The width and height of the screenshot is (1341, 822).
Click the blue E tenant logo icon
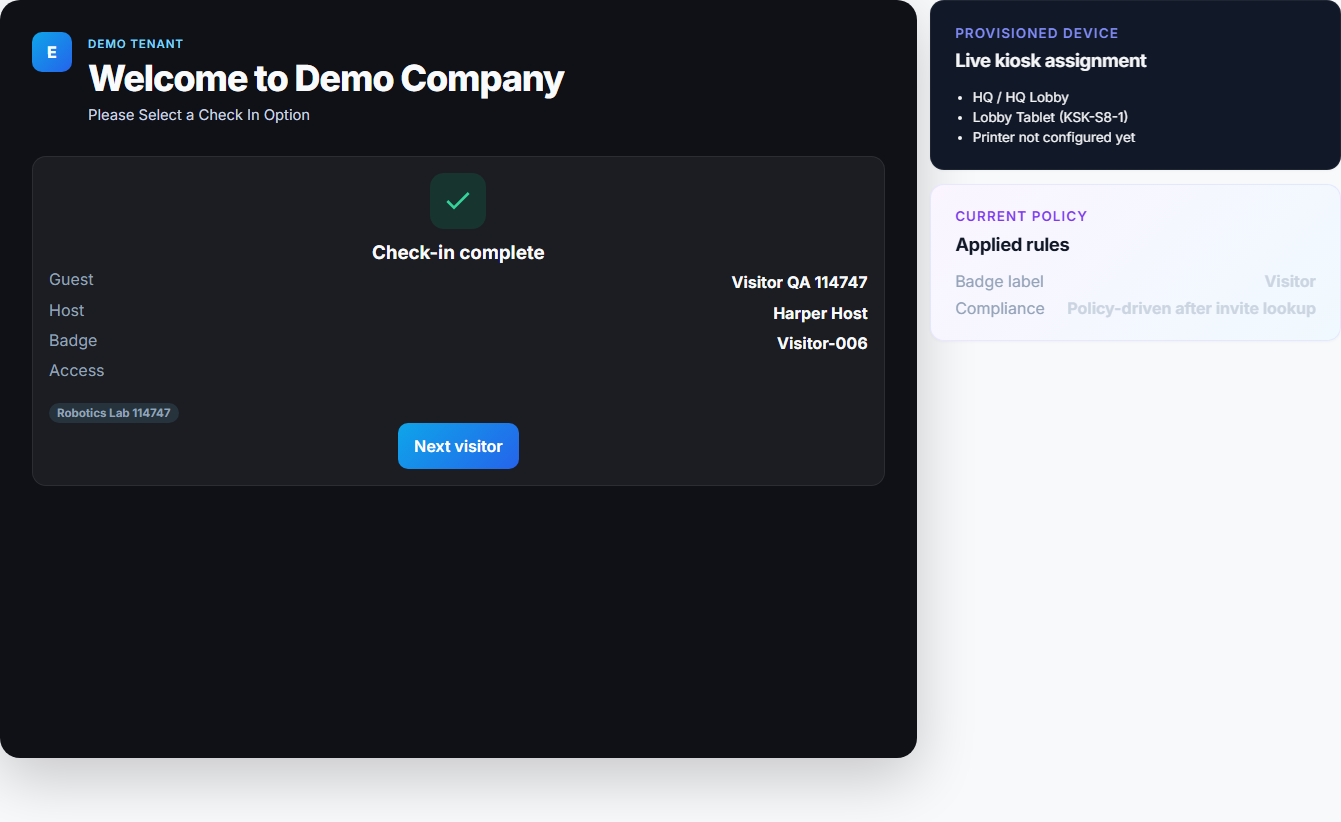coord(52,52)
